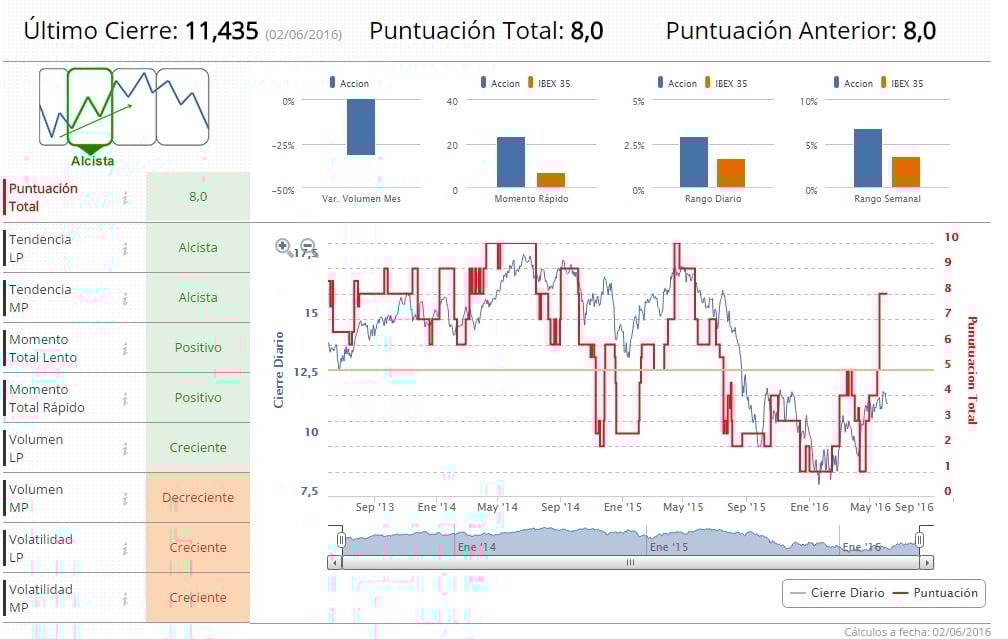Click the orange IBEX bar in Momento Rápido
The width and height of the screenshot is (1008, 639).
551,180
